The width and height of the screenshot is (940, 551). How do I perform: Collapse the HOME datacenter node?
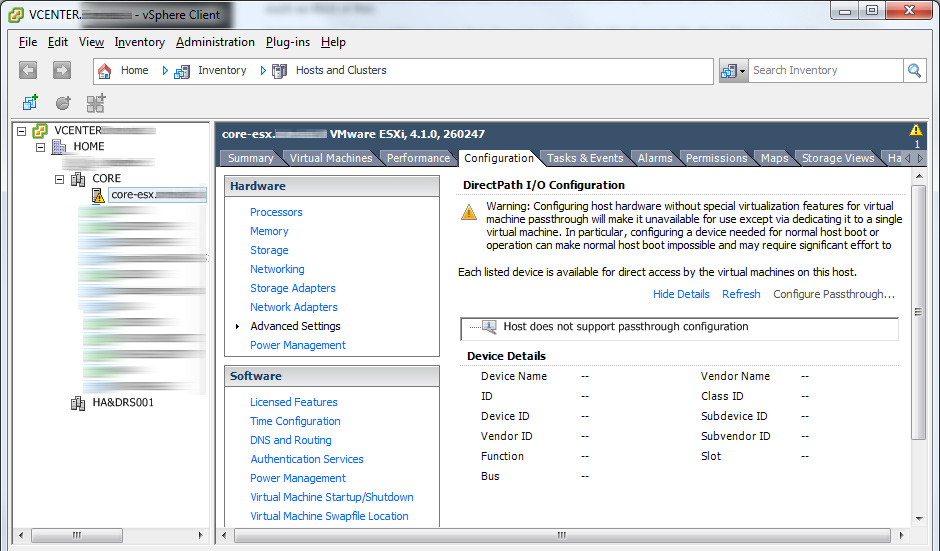[x=40, y=147]
